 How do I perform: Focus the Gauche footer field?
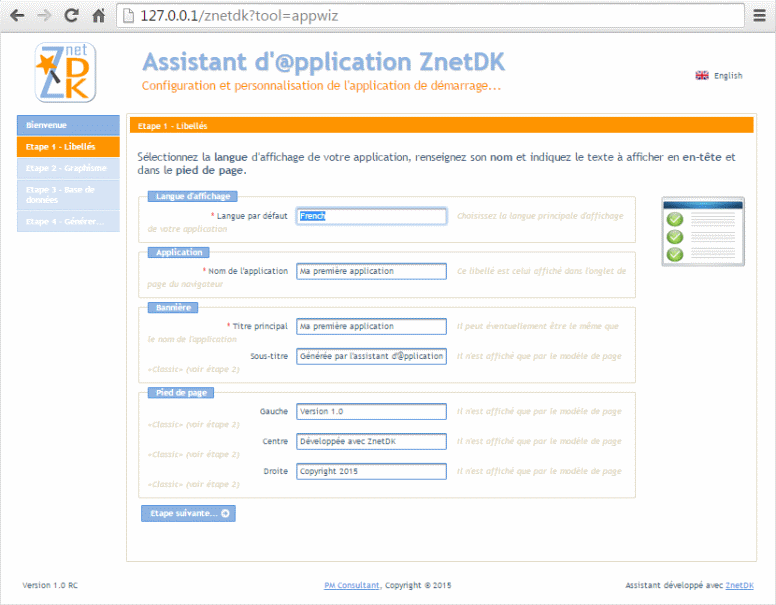point(371,411)
